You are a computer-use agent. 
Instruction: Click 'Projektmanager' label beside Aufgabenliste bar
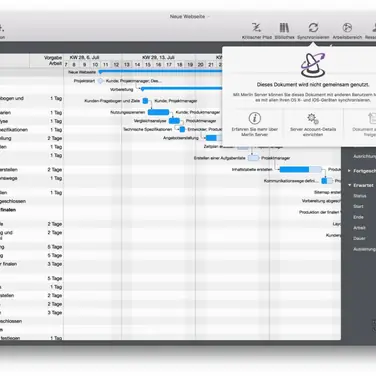click(276, 158)
